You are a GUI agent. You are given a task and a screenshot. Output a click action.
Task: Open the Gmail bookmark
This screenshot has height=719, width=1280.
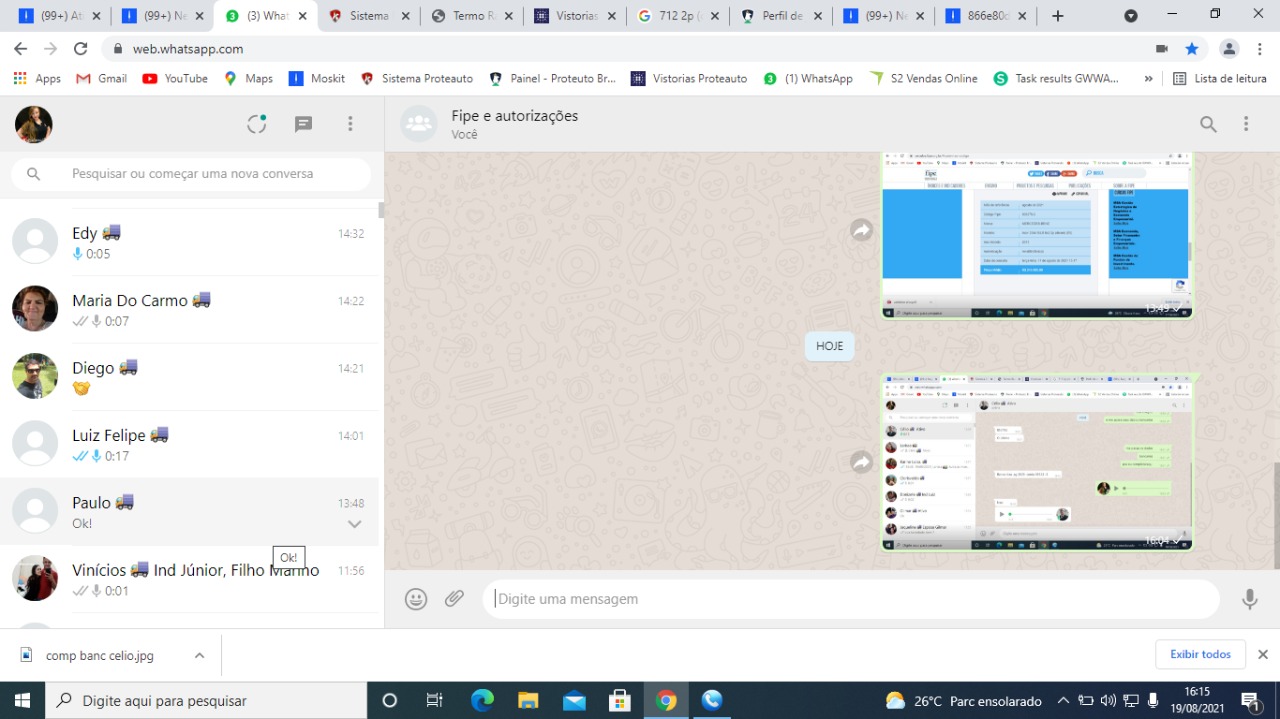coord(102,78)
